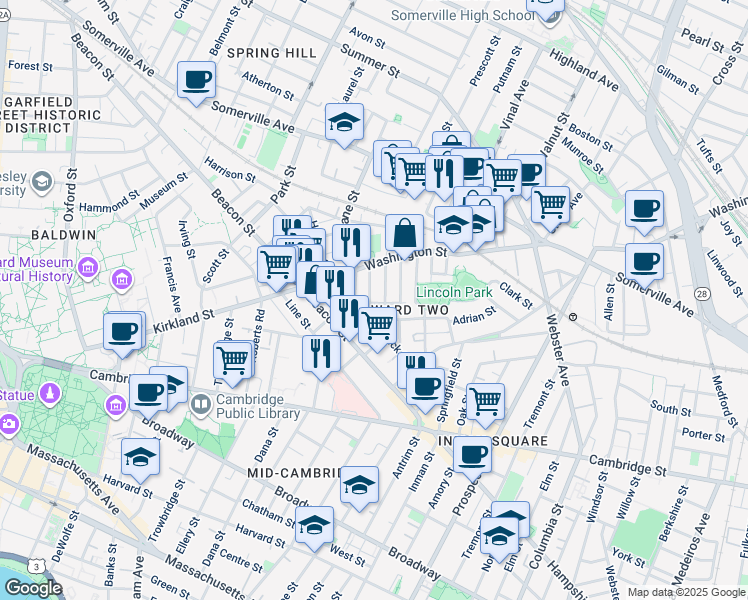Click the purple museum pin near Broadway

click(115, 406)
